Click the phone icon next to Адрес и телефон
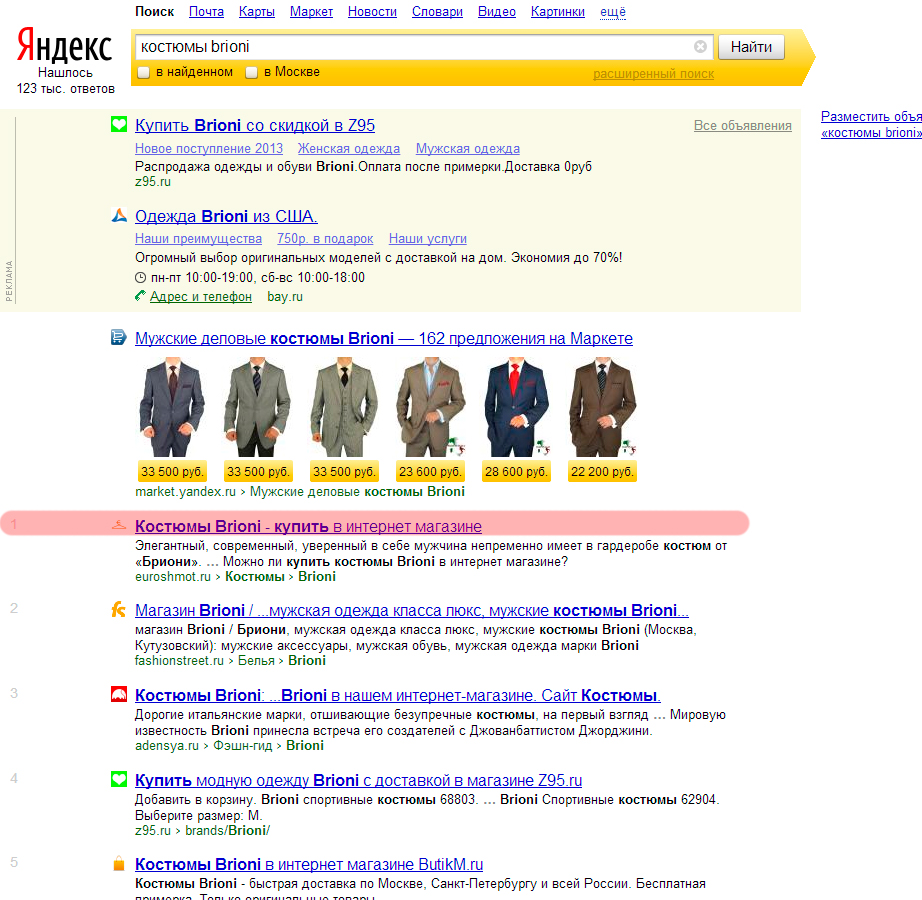 click(x=140, y=296)
